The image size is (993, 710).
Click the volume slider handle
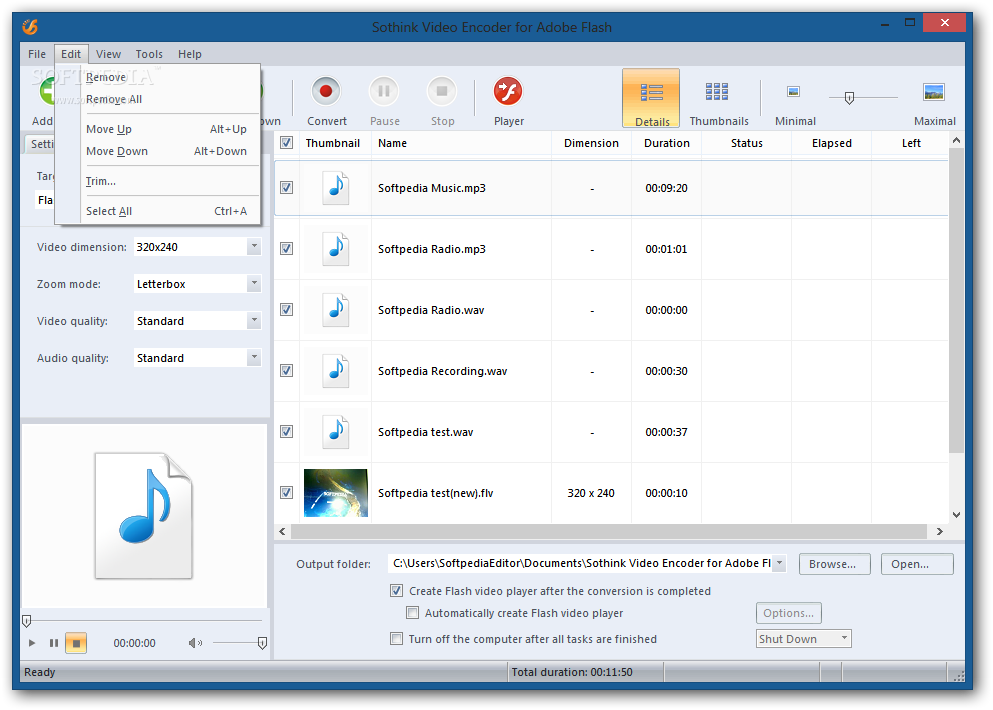pyautogui.click(x=262, y=643)
